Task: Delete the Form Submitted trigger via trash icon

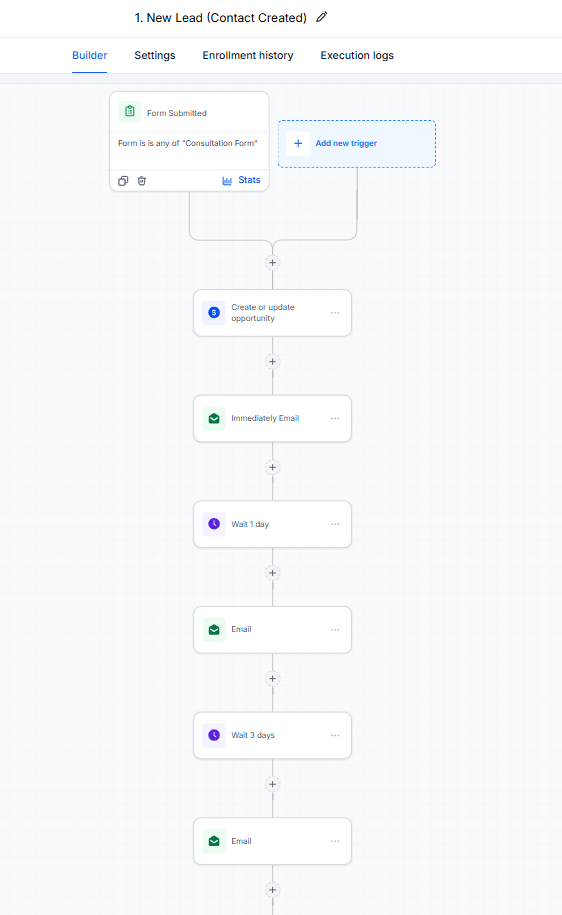Action: click(x=141, y=181)
